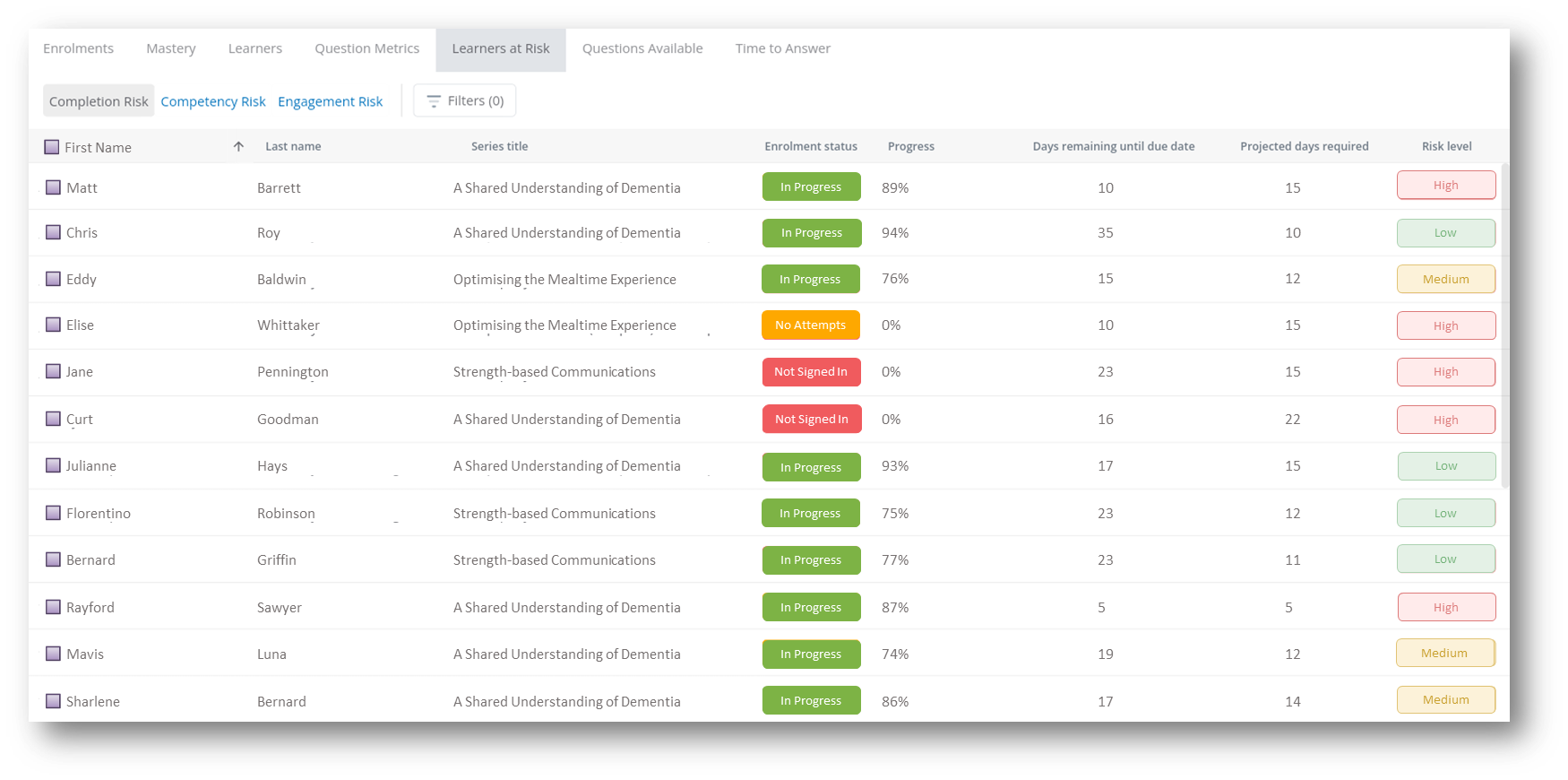Select the Completion Risk view

tap(99, 101)
